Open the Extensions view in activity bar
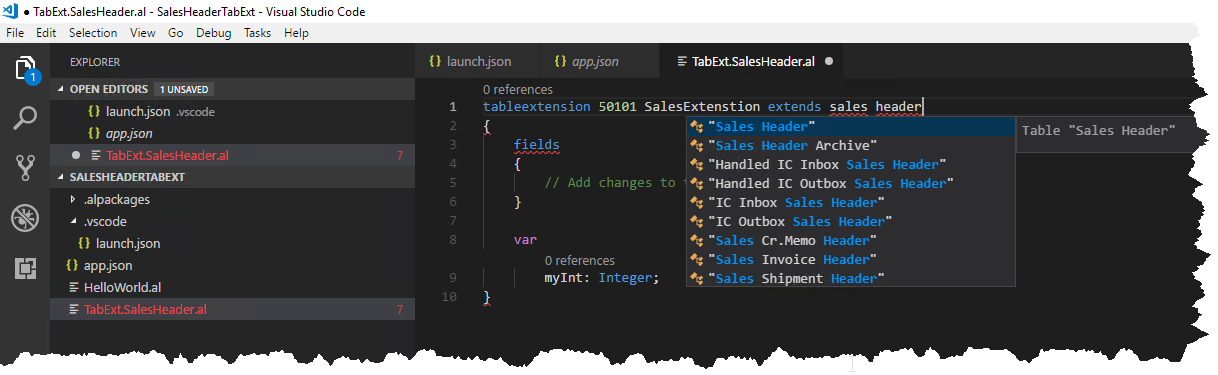 pyautogui.click(x=25, y=268)
